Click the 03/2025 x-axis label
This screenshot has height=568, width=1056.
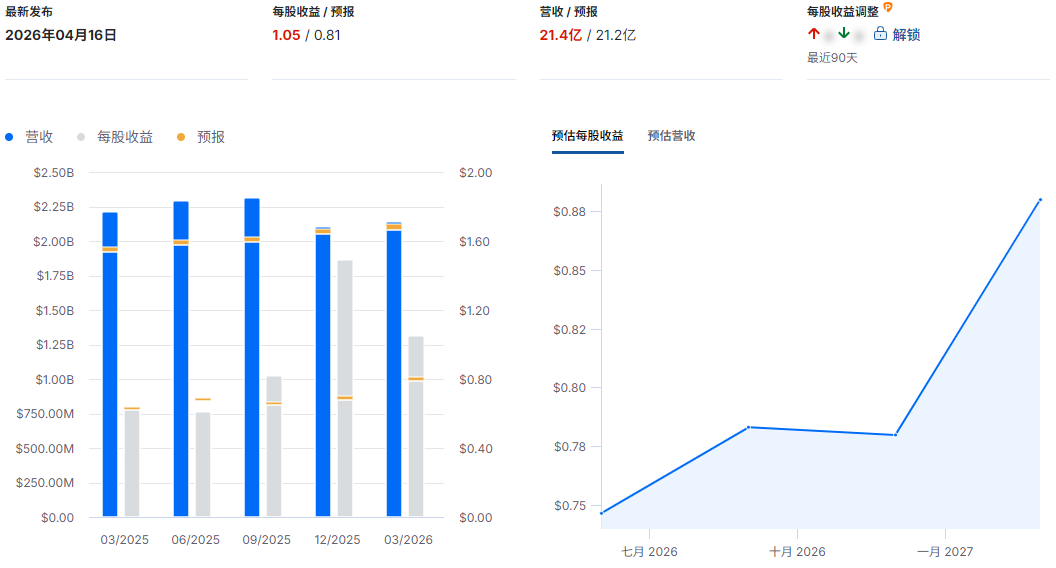click(125, 540)
